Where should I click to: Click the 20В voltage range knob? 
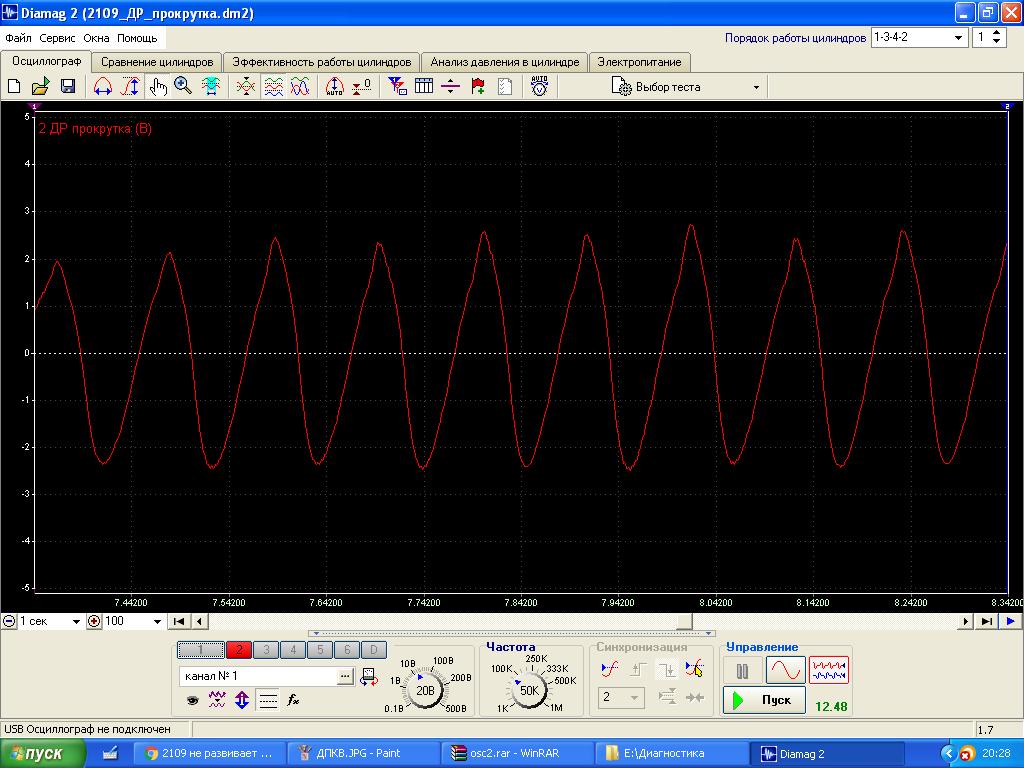coord(426,690)
